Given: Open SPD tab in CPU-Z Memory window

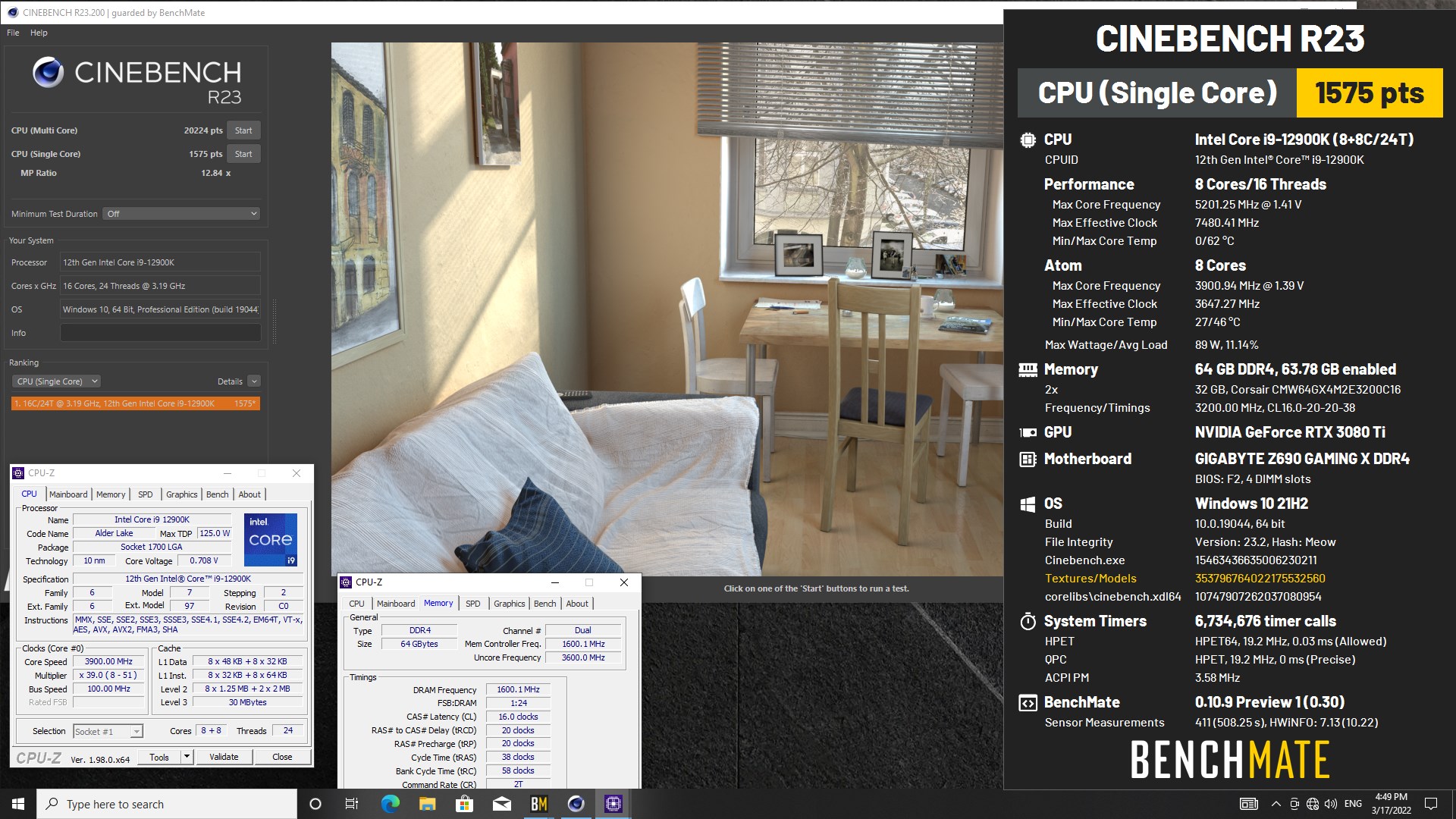Looking at the screenshot, I should 473,604.
